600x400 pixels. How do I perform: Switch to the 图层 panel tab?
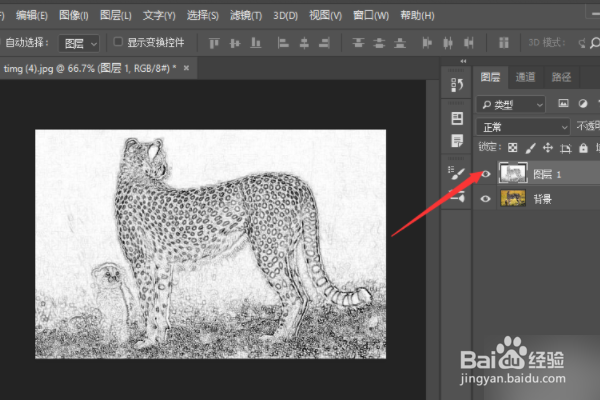(x=490, y=78)
